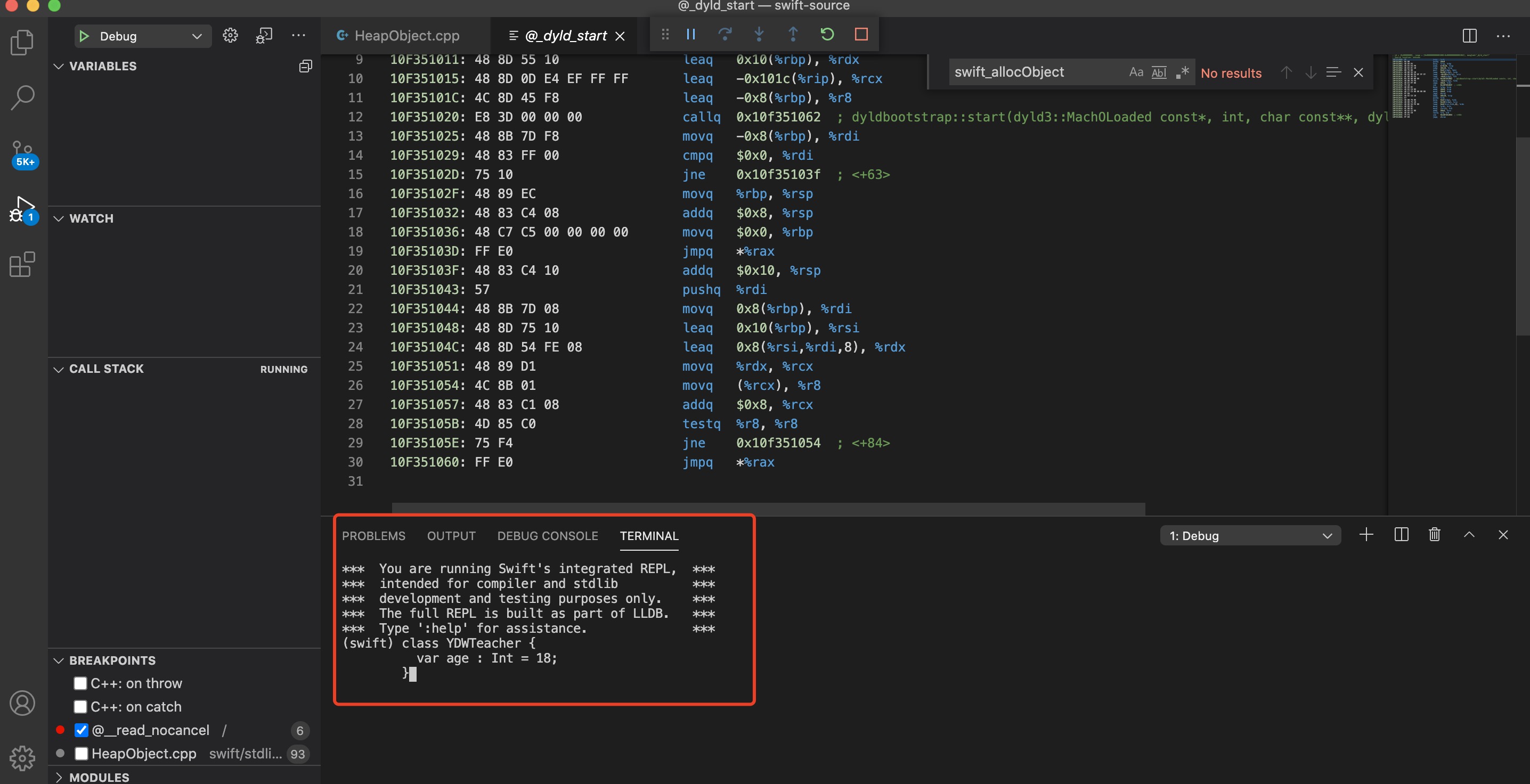Click line number 12 in the gutter
Viewport: 1530px width, 784px height.
pos(355,117)
